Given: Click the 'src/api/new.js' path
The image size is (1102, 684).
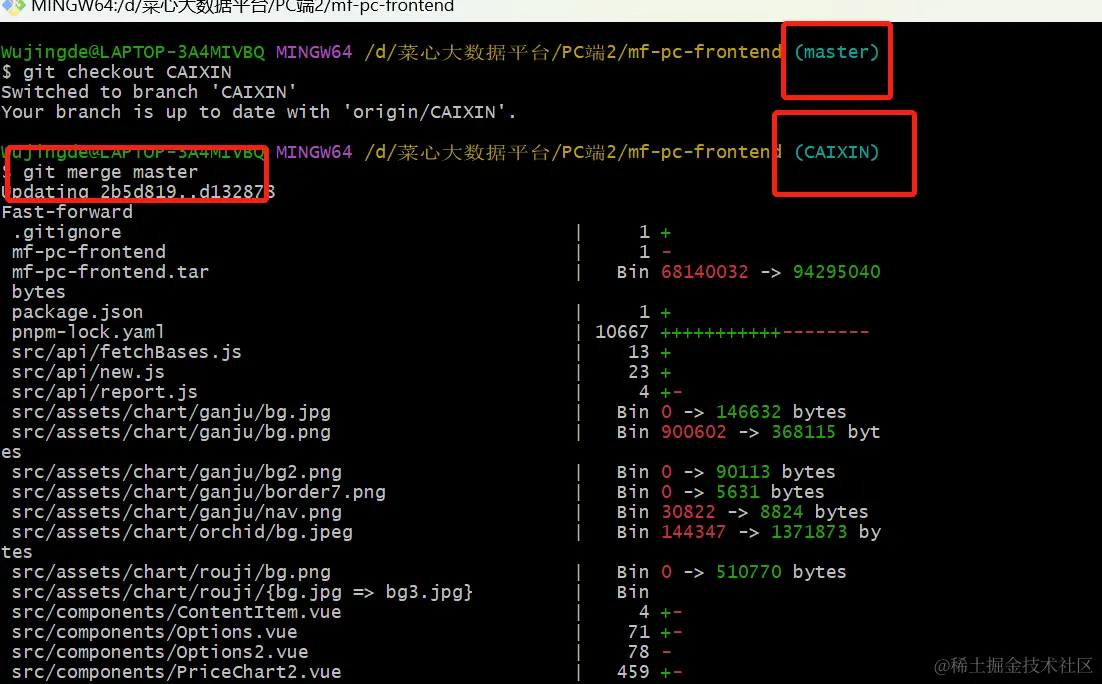Looking at the screenshot, I should click(x=88, y=372).
